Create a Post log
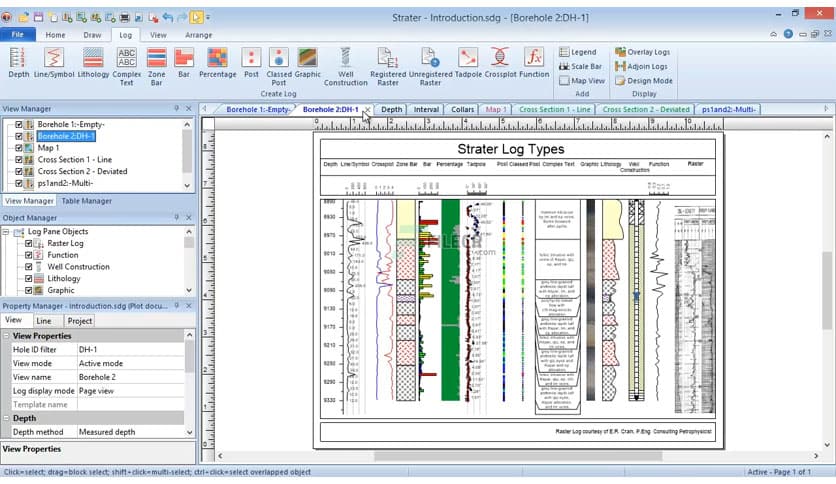The width and height of the screenshot is (836, 484). (251, 63)
